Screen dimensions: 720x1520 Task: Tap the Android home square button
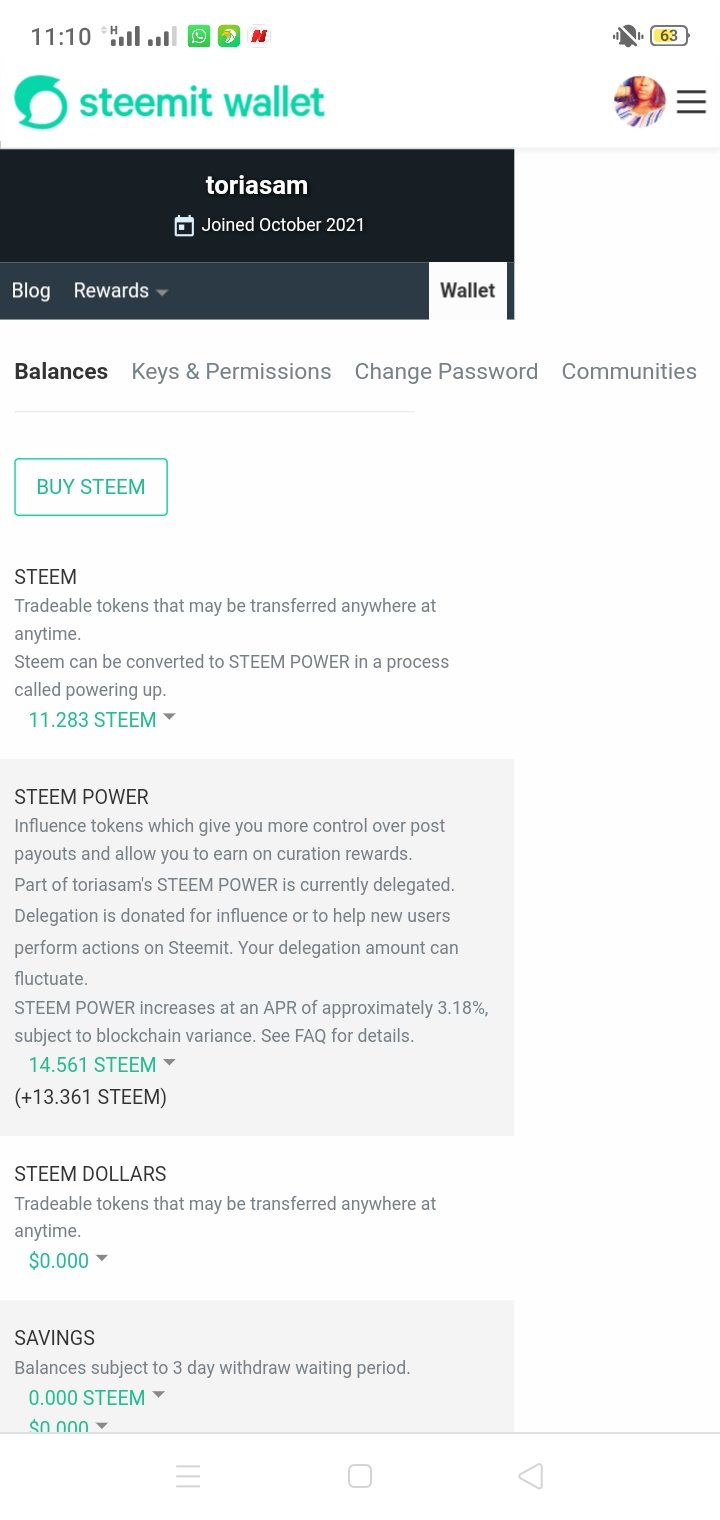(x=360, y=1476)
